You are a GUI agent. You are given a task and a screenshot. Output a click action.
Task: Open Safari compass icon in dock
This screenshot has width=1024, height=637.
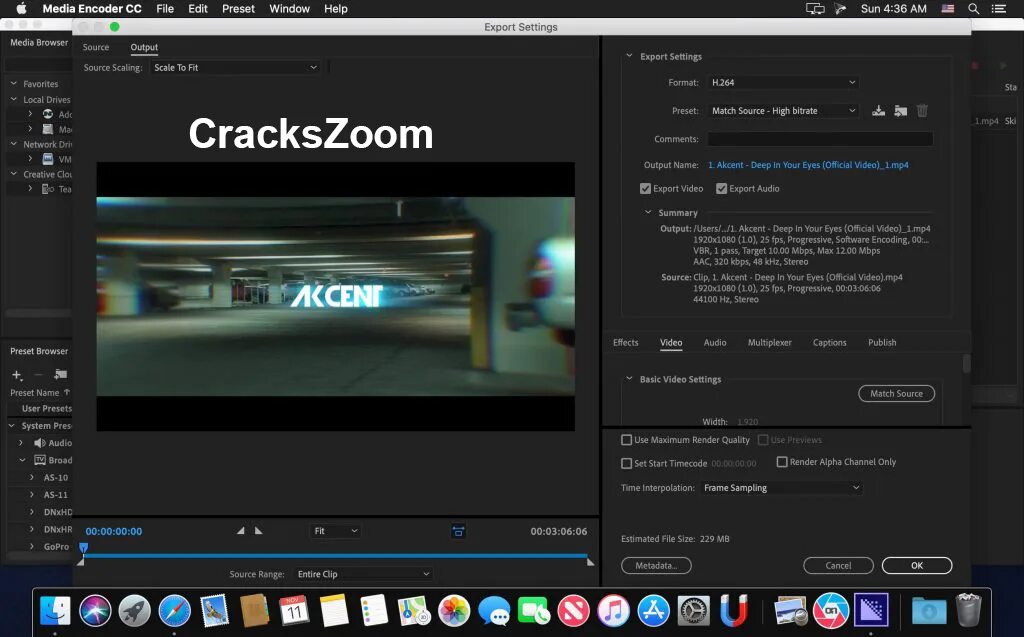point(174,612)
